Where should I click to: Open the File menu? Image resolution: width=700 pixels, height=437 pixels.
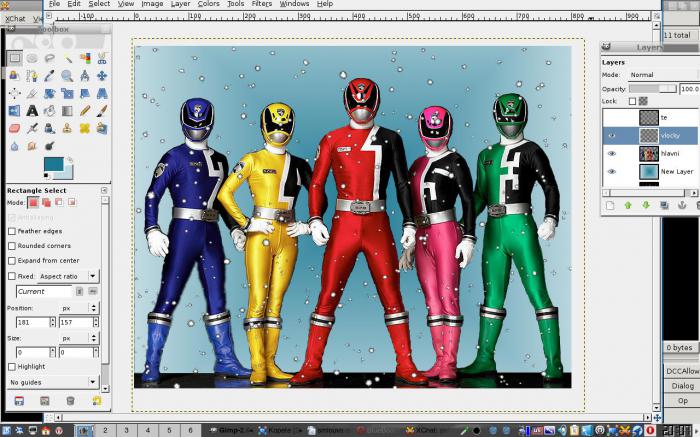pos(54,4)
